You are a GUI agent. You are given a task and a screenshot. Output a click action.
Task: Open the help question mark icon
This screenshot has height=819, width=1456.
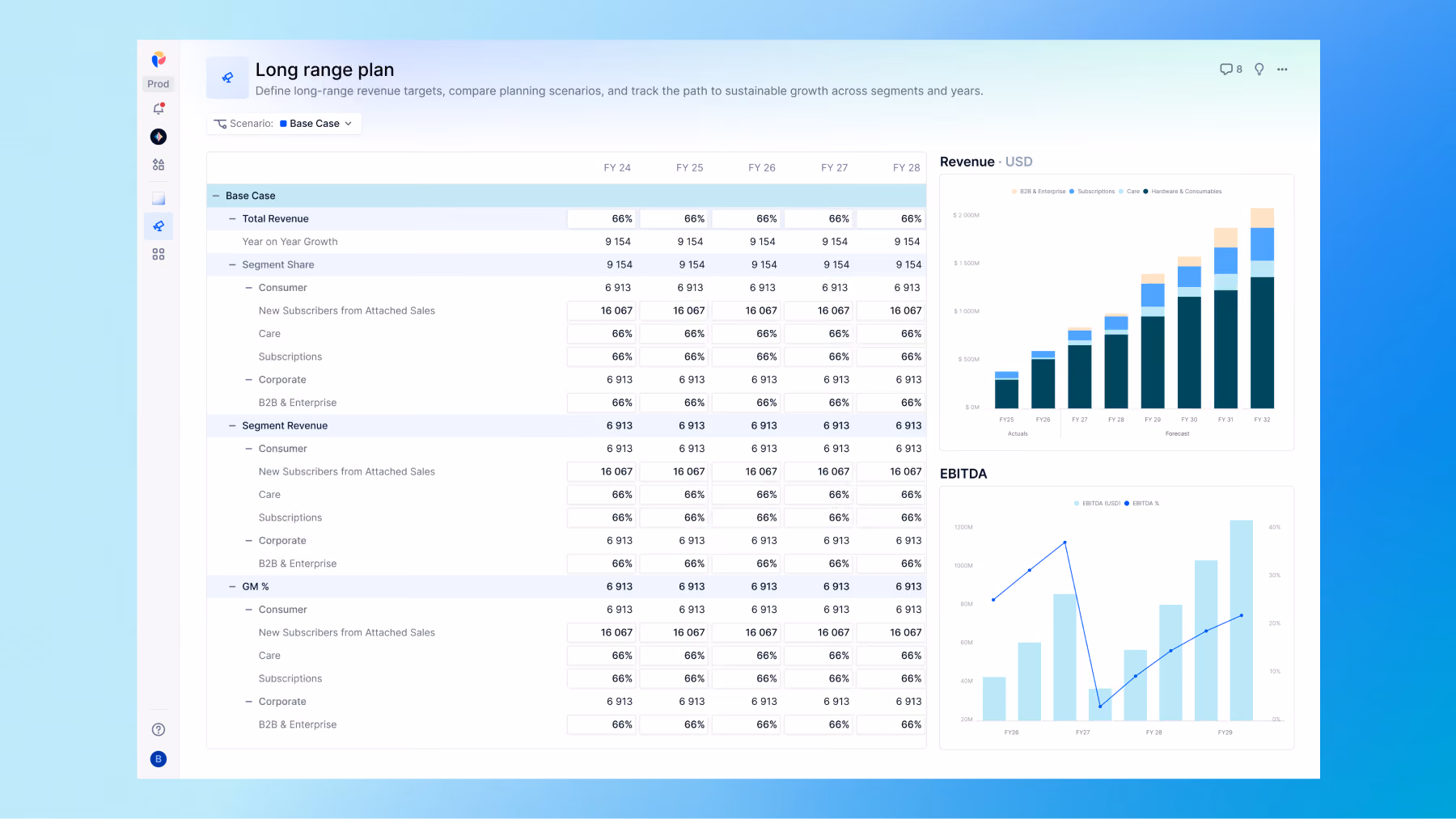(159, 729)
